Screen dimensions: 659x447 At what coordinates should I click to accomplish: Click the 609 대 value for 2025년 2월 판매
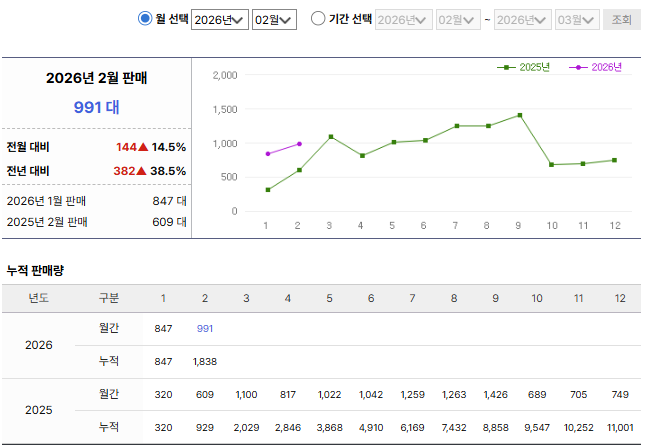pyautogui.click(x=169, y=222)
